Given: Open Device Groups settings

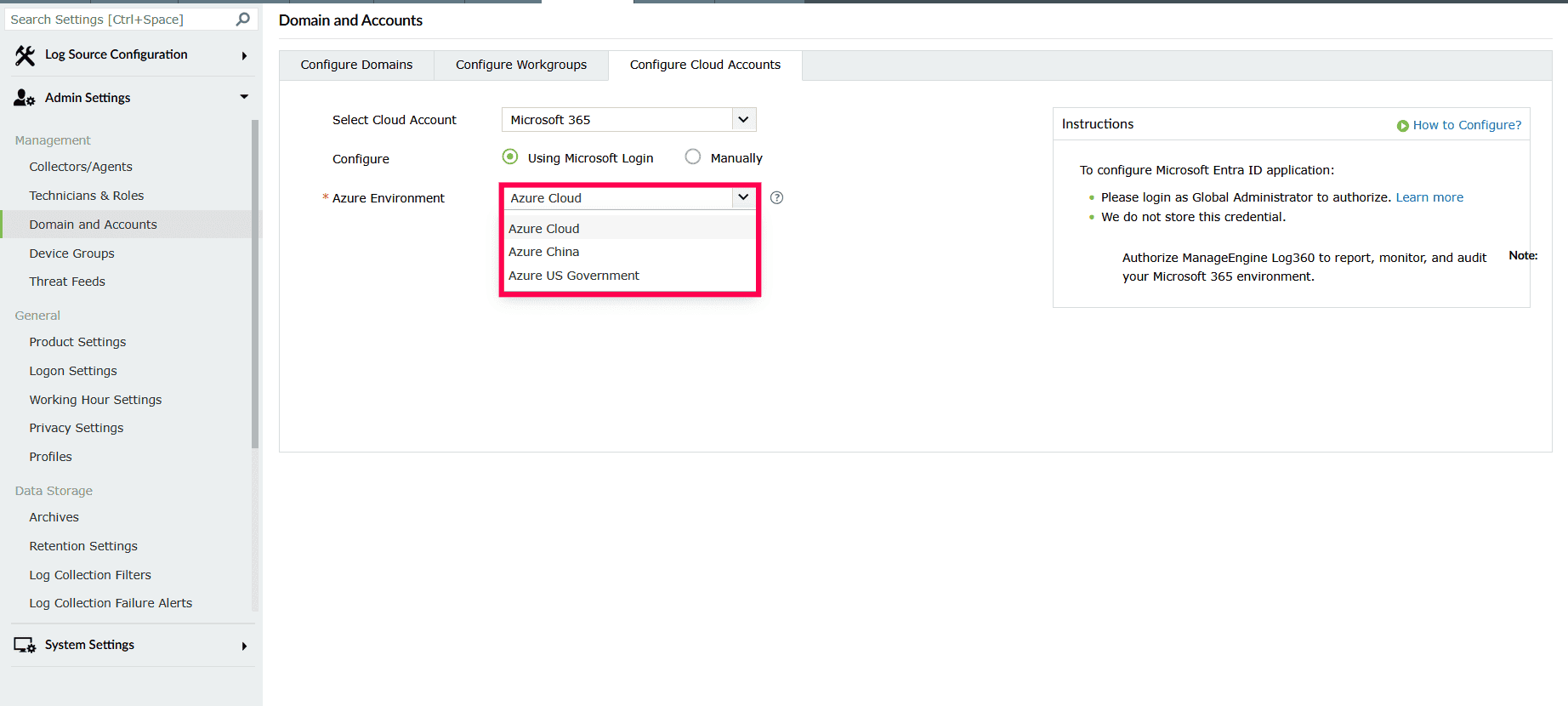Looking at the screenshot, I should (x=71, y=253).
